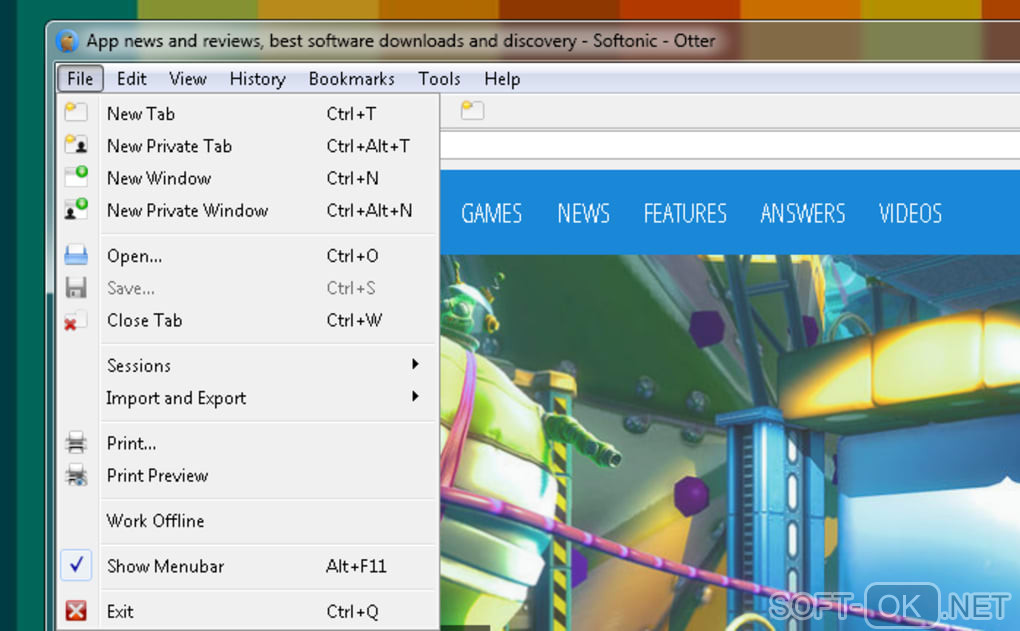Click the Open folder icon in menu
The width and height of the screenshot is (1020, 631).
76,255
